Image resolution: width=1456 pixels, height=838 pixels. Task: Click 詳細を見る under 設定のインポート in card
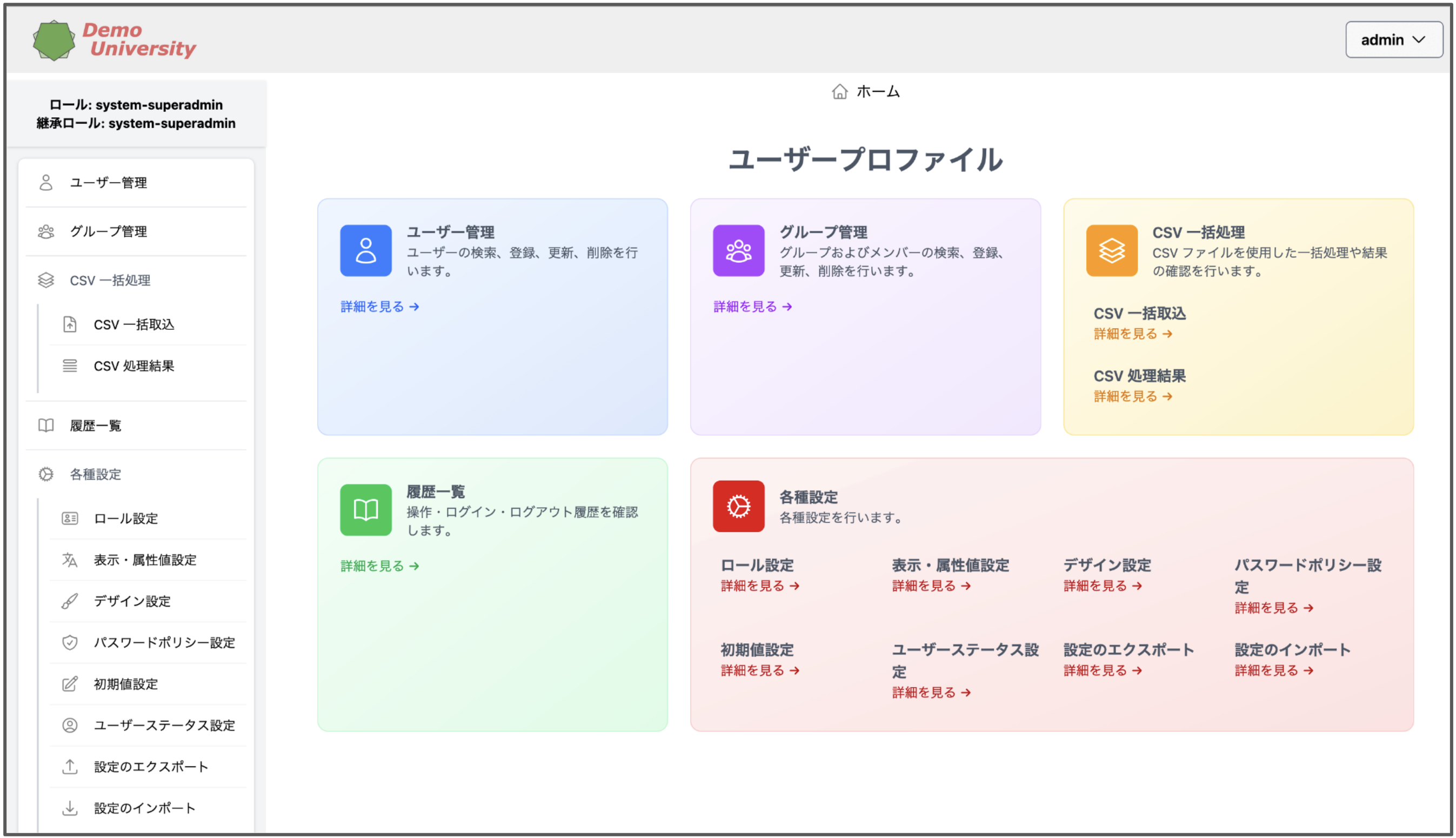click(1273, 670)
